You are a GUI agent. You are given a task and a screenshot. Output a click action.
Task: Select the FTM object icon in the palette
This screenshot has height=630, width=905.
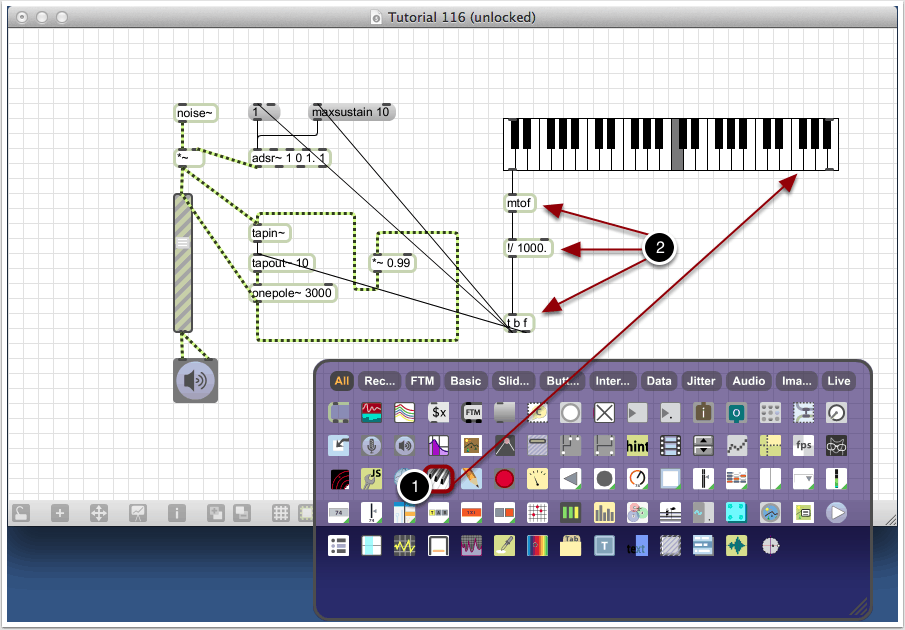[x=471, y=412]
